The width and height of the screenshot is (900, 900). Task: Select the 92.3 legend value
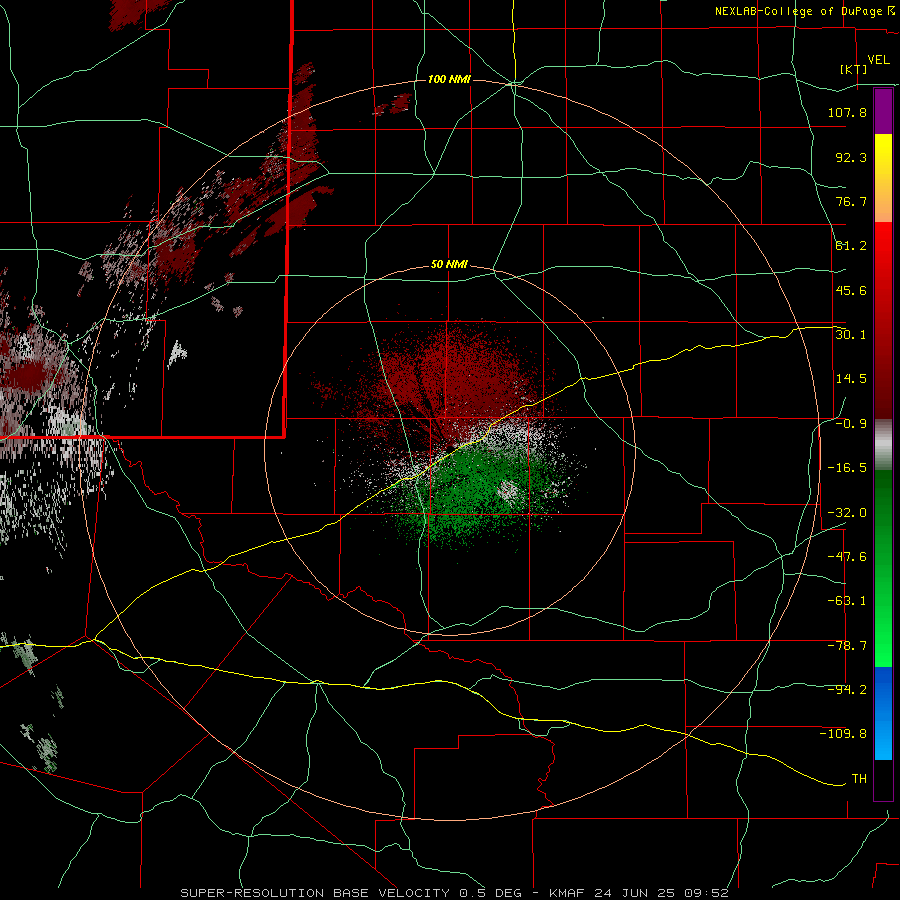851,157
